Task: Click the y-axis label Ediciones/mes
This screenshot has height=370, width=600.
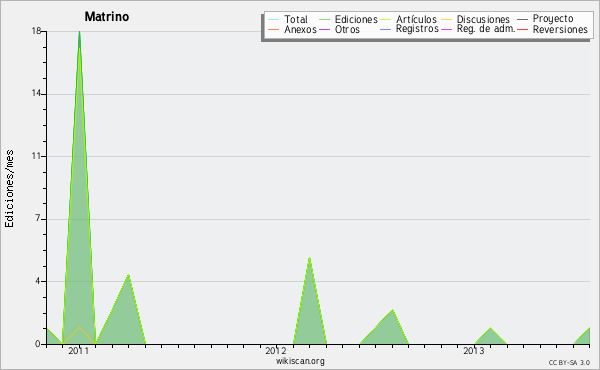Action: [x=9, y=189]
